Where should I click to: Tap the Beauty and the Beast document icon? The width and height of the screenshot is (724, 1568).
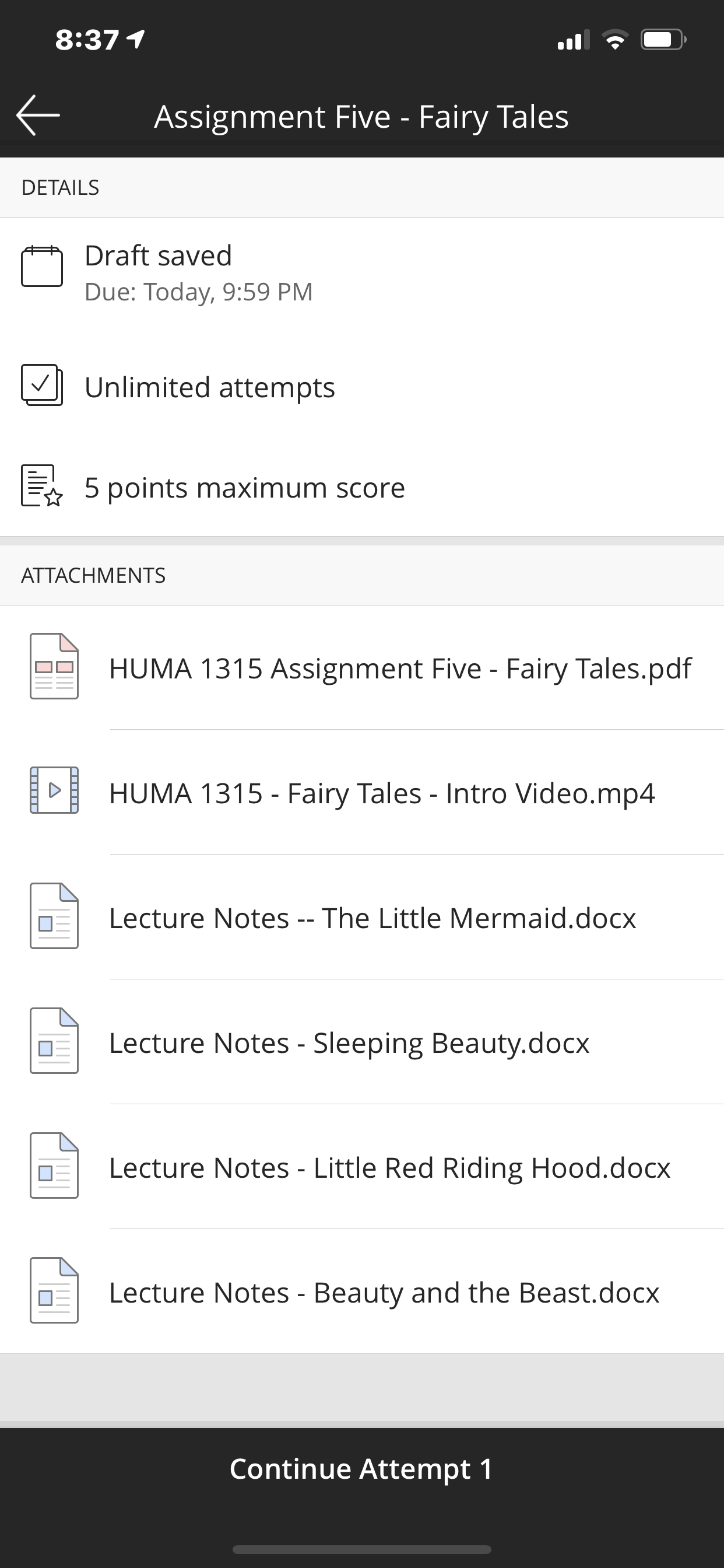[54, 1290]
